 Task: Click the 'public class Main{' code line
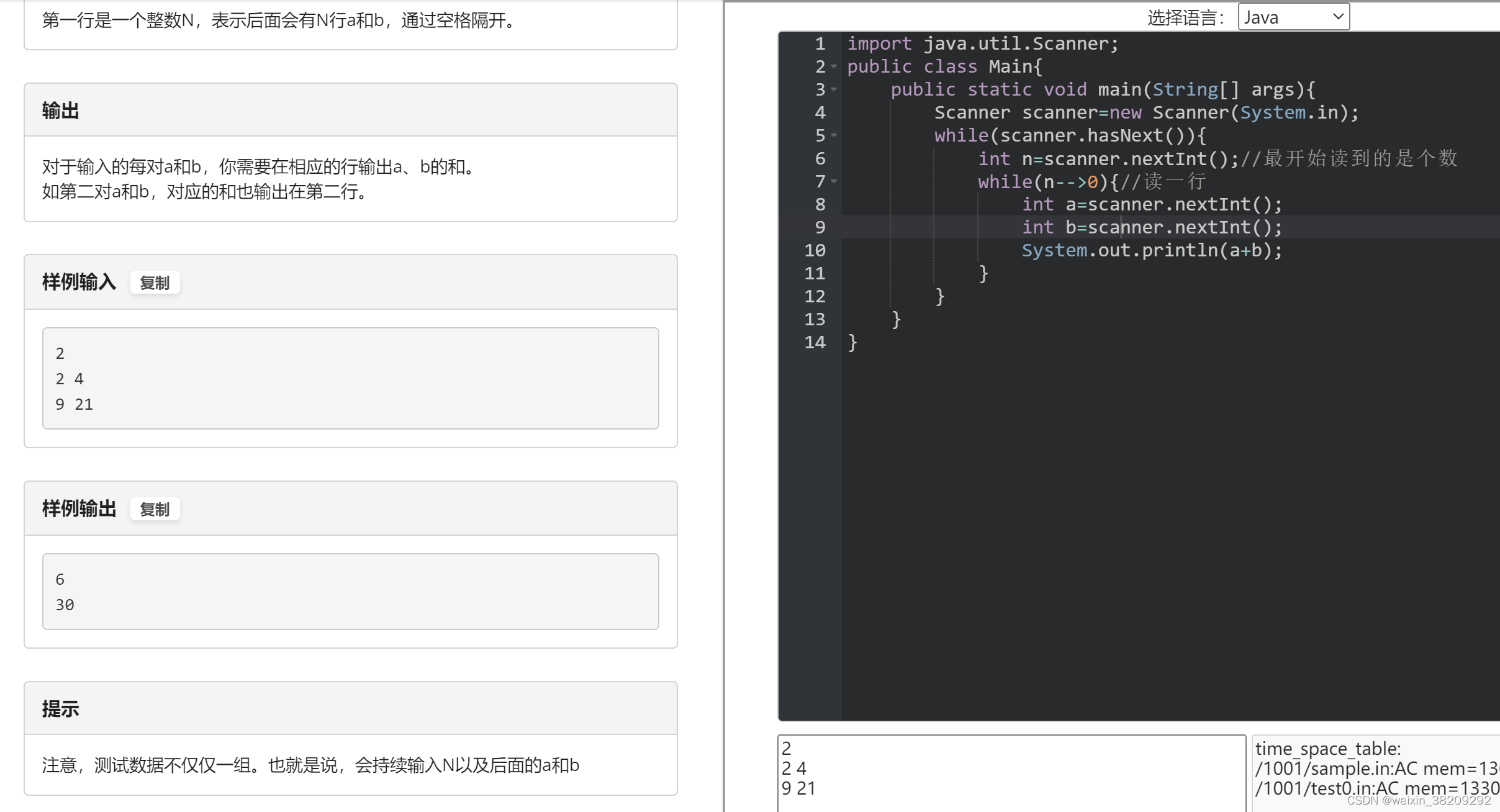click(944, 66)
